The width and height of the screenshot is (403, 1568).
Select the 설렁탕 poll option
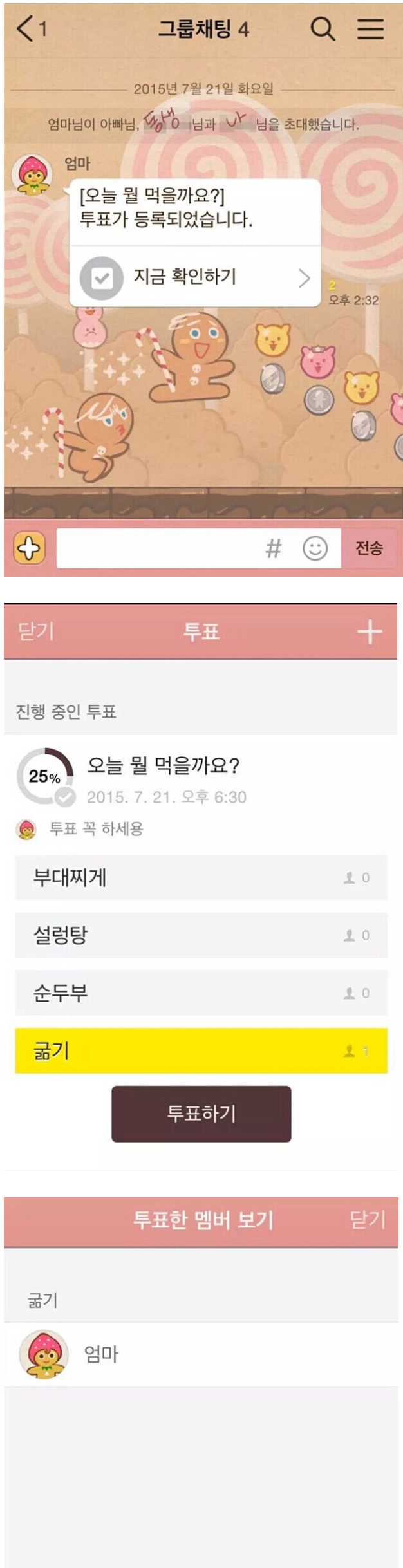tap(201, 935)
